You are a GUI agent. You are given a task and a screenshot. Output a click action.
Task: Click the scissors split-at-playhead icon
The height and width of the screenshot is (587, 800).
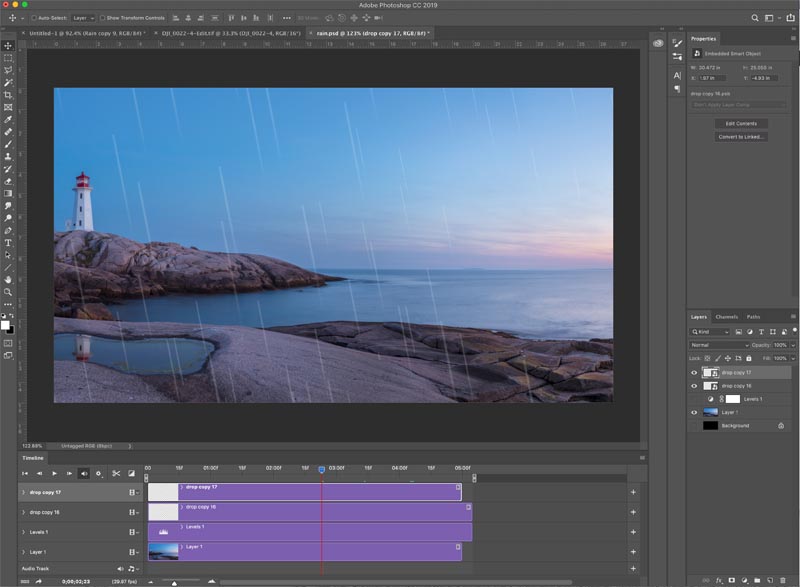(116, 473)
